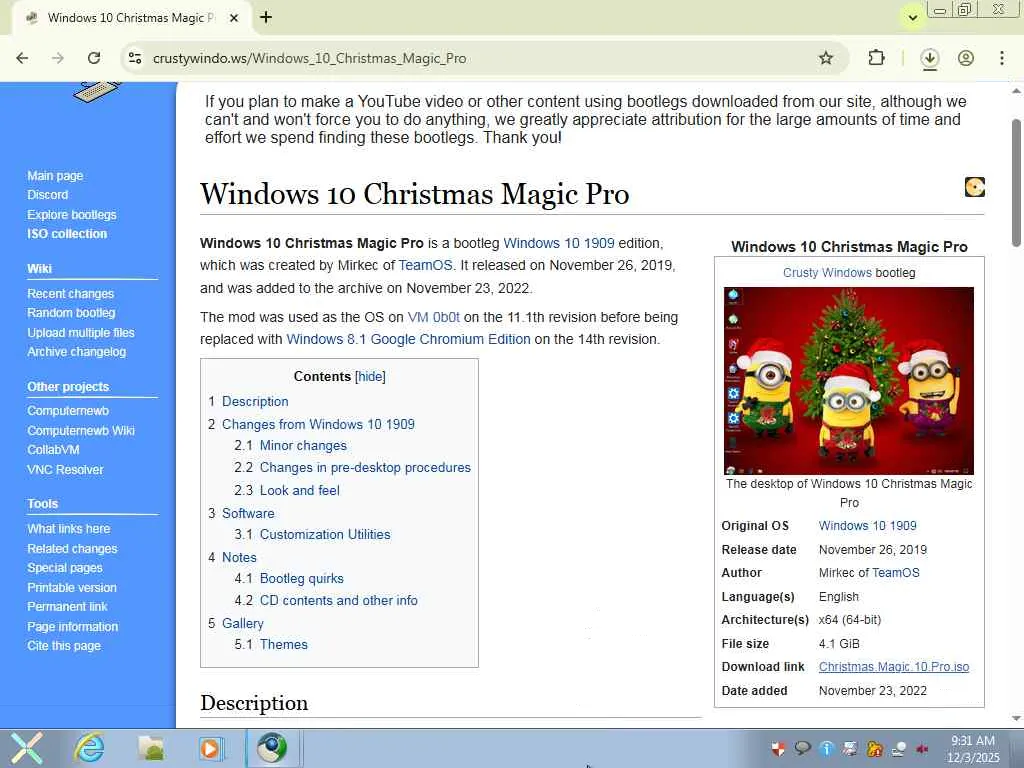Click What links here tool
This screenshot has width=1024, height=768.
click(x=69, y=529)
